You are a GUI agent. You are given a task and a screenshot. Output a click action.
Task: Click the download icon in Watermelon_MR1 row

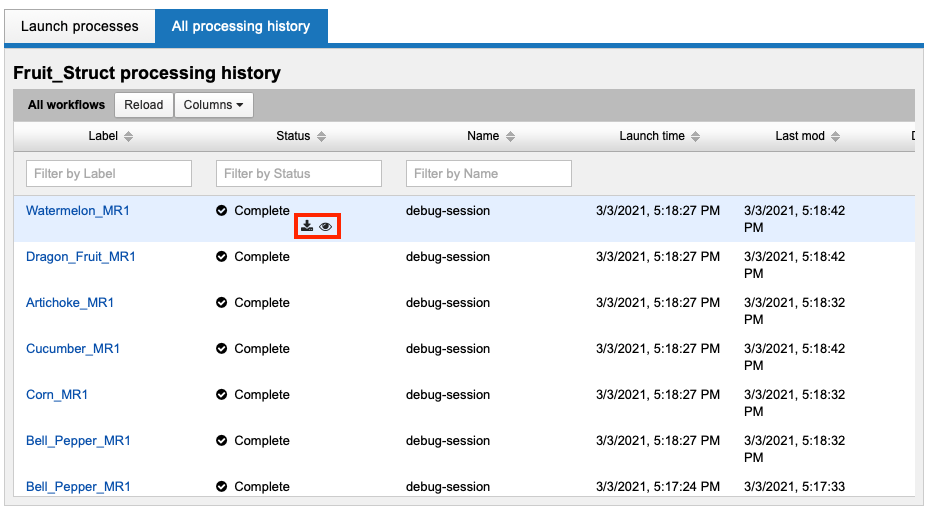tap(307, 227)
